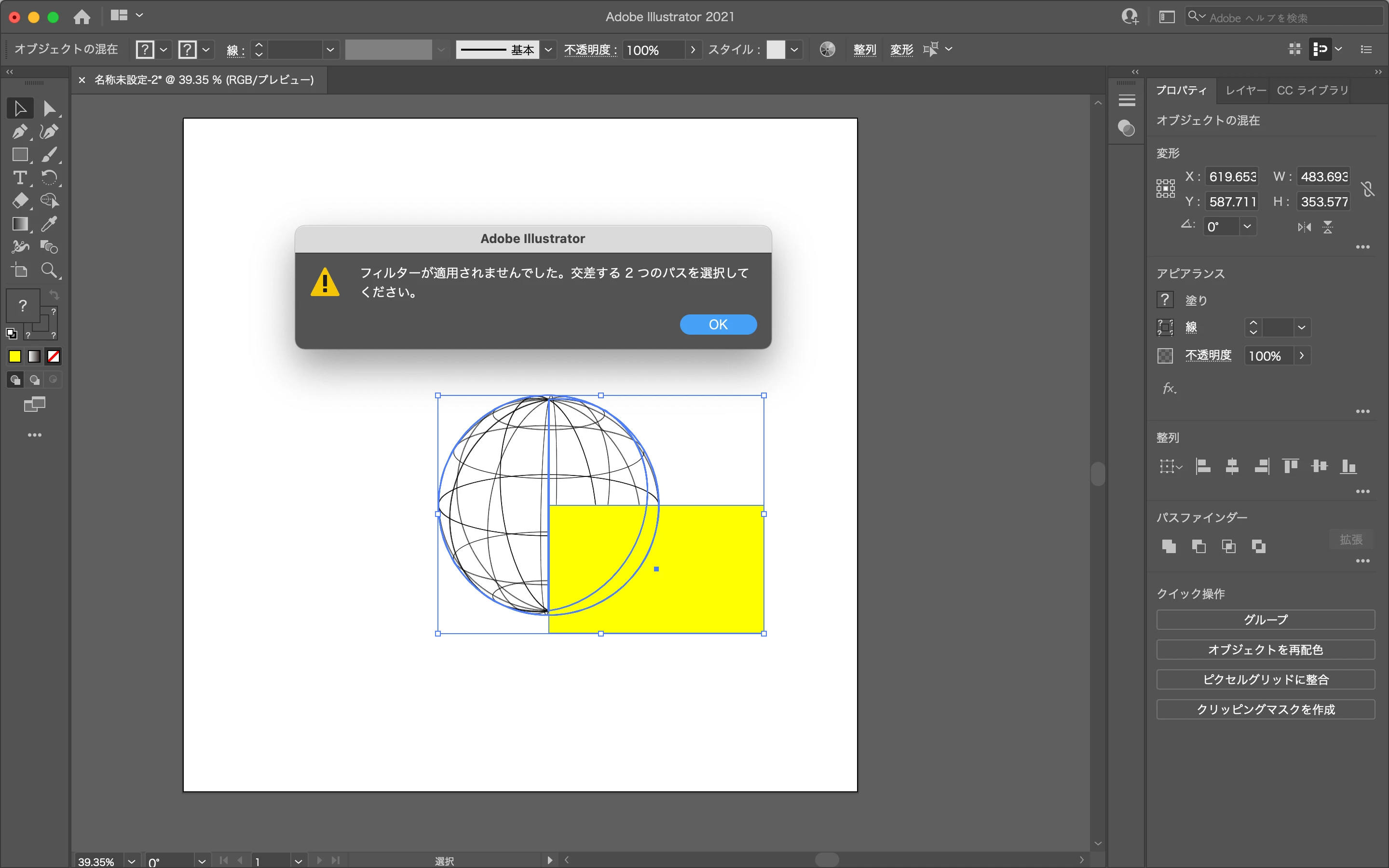Toggle flip horizontal in Transform panel
The width and height of the screenshot is (1389, 868).
click(x=1304, y=227)
